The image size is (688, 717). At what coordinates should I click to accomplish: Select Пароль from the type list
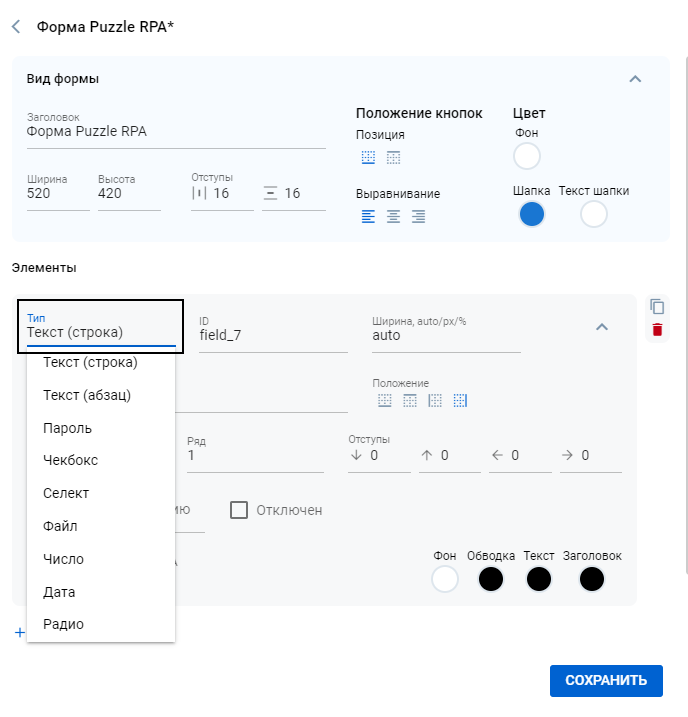(67, 428)
